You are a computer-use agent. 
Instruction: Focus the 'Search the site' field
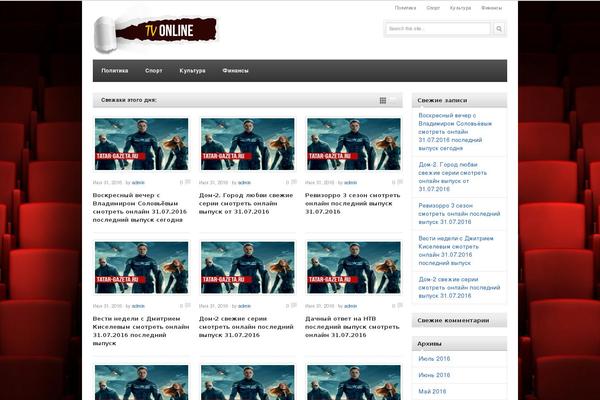point(438,29)
